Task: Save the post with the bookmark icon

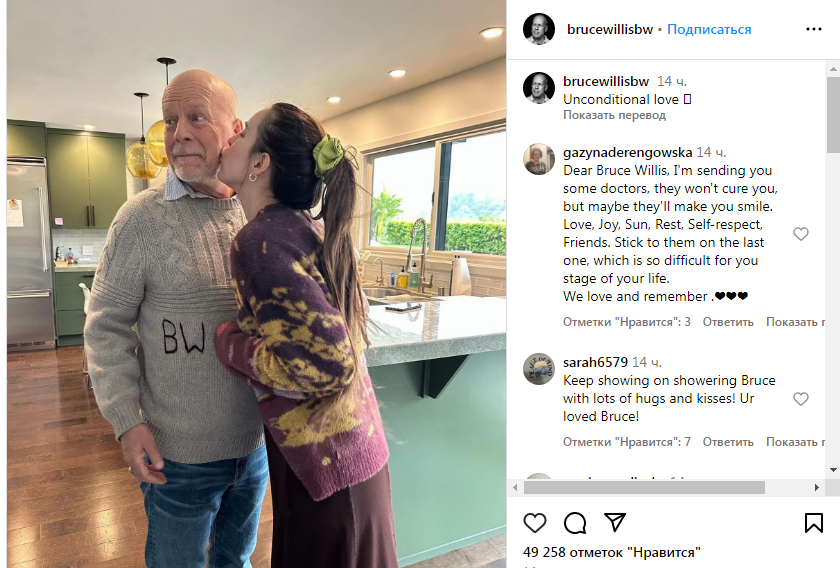Action: [x=813, y=523]
